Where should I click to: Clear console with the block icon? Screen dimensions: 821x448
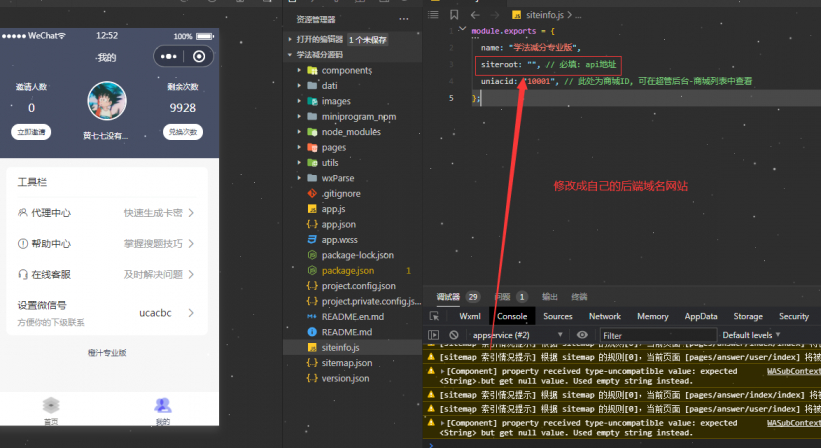453,335
